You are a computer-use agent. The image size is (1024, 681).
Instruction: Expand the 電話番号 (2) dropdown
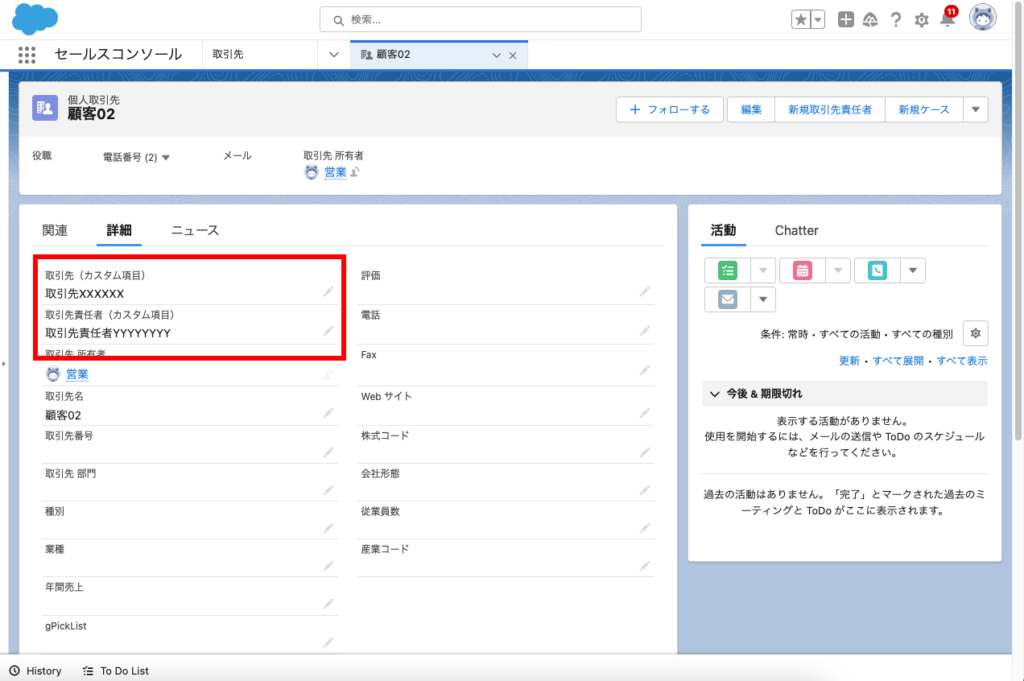click(166, 157)
